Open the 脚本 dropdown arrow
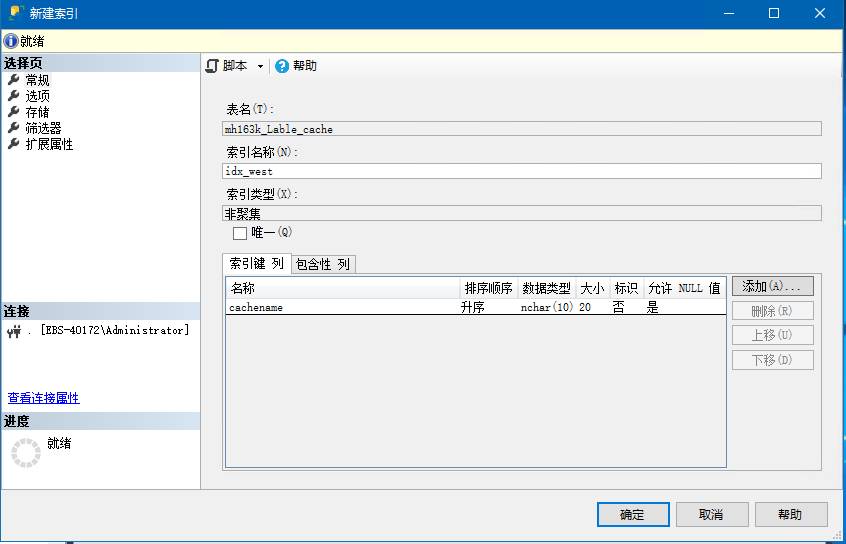The width and height of the screenshot is (846, 544). (x=260, y=67)
